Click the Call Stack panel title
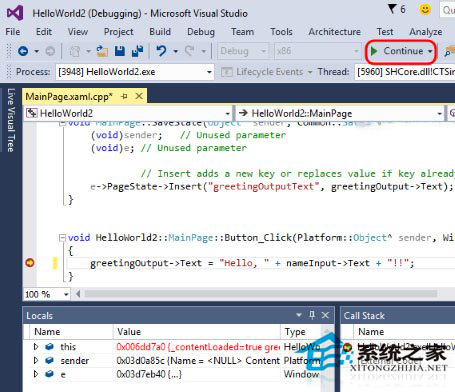Viewport: 455px width, 392px height. tap(364, 315)
